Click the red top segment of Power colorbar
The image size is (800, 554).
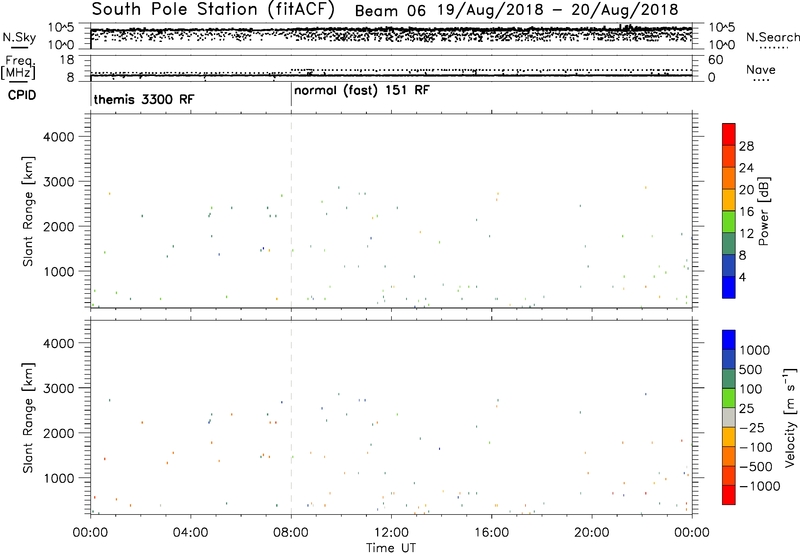[729, 134]
